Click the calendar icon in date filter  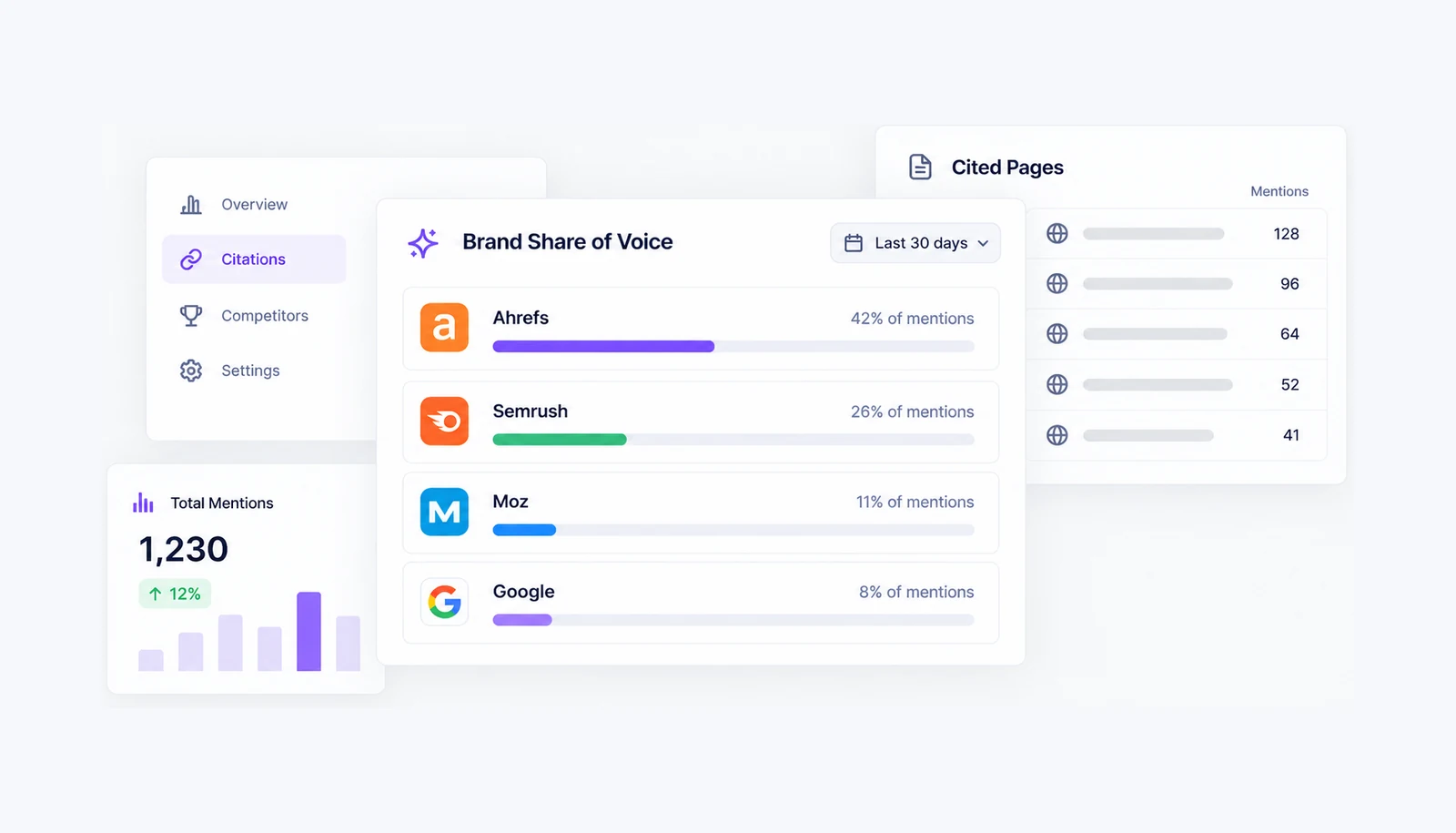[x=854, y=243]
